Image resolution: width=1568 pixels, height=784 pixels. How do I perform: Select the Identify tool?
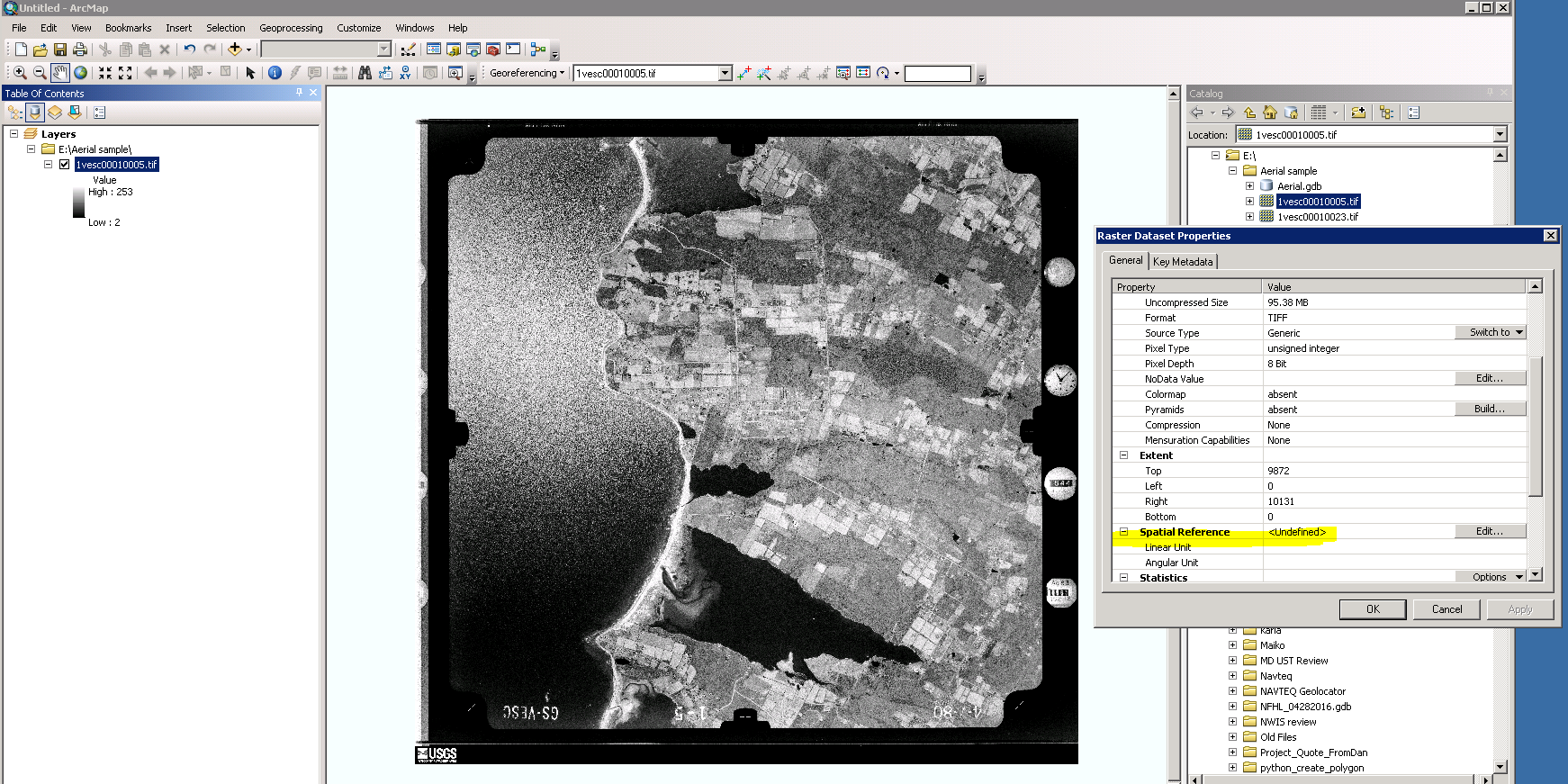coord(275,73)
